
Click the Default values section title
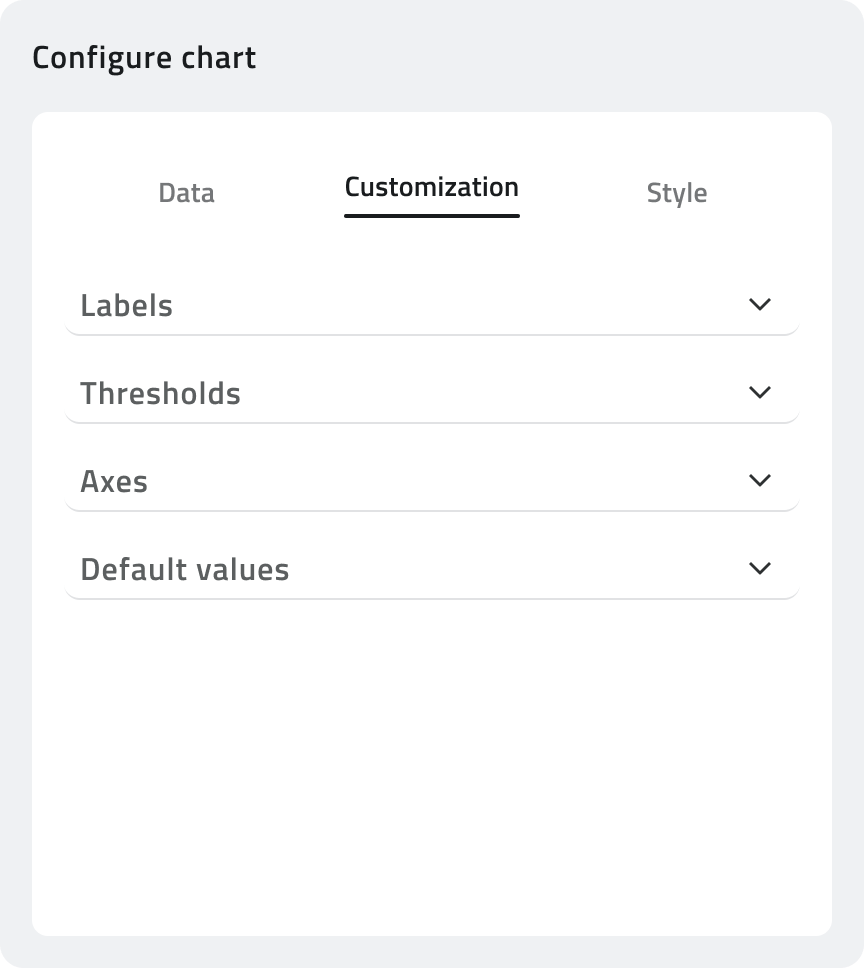coord(185,570)
